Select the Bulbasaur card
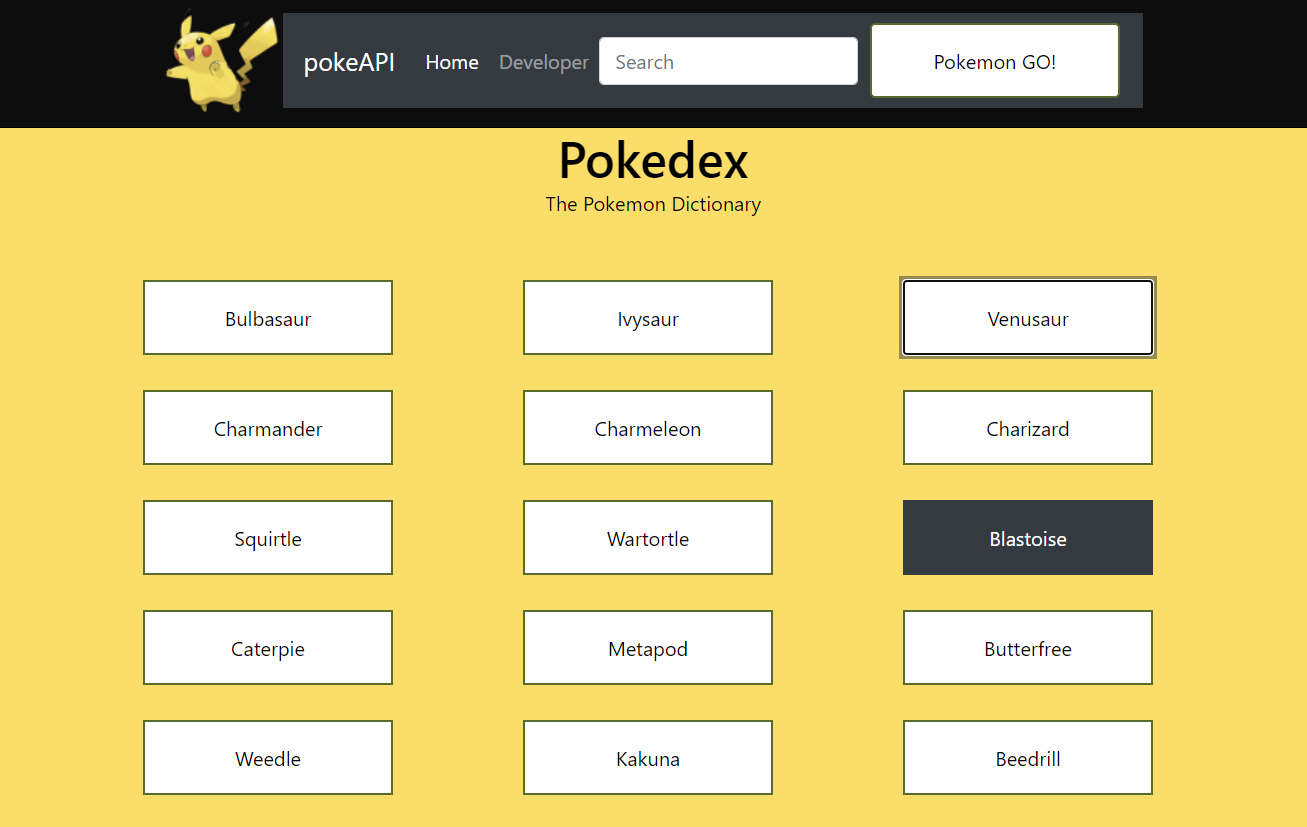1307x827 pixels. [268, 318]
